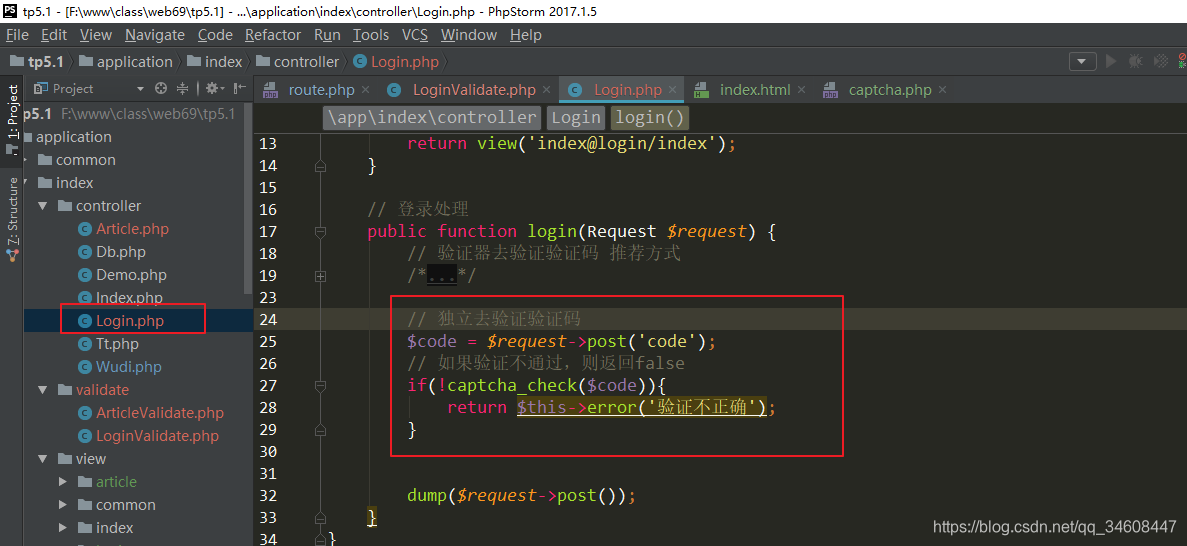This screenshot has height=546, width=1187.
Task: Click the Scroll from Source target icon
Action: [160, 89]
